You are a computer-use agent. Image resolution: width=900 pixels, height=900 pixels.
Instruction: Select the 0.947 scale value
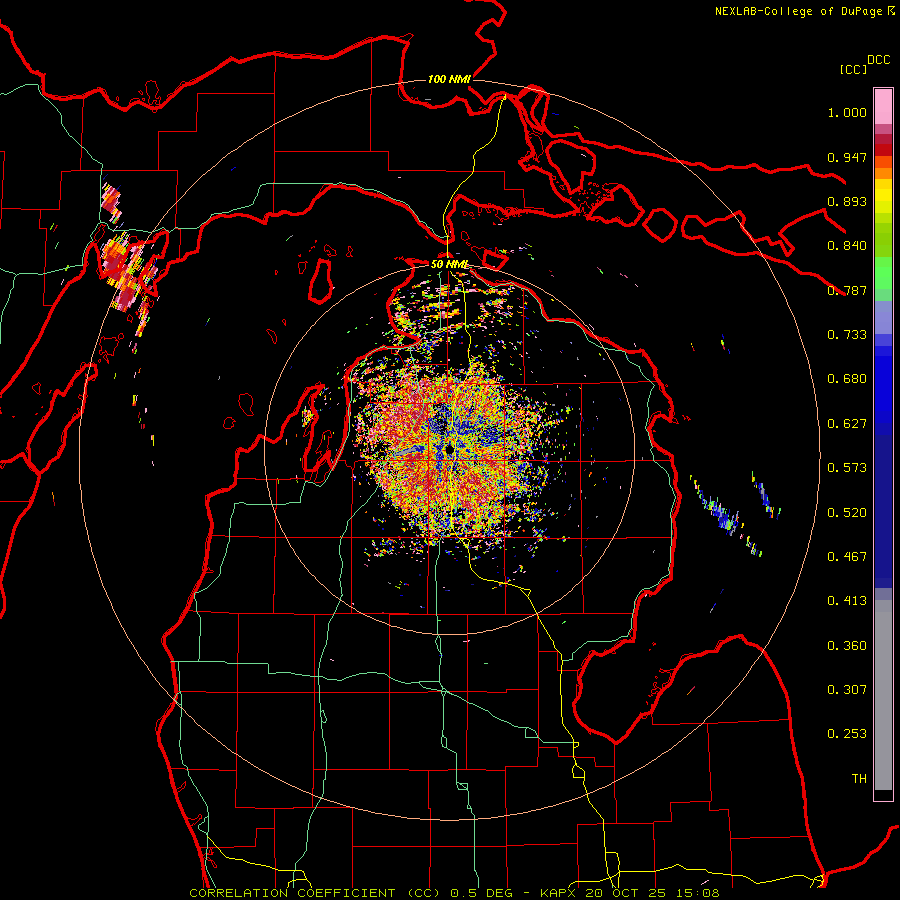[847, 157]
